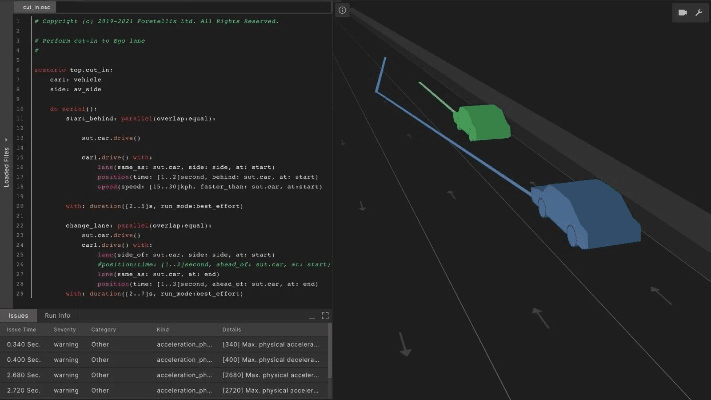Click the info icon above the 3D view

tap(342, 10)
